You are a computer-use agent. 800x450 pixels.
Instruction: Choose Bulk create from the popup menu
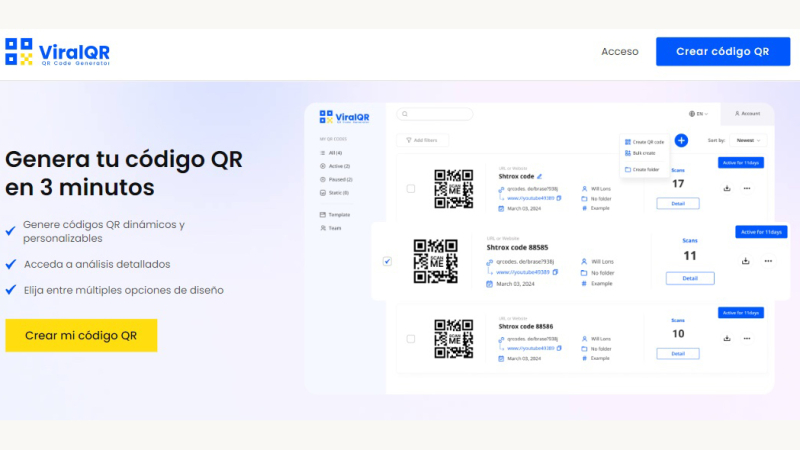click(640, 153)
